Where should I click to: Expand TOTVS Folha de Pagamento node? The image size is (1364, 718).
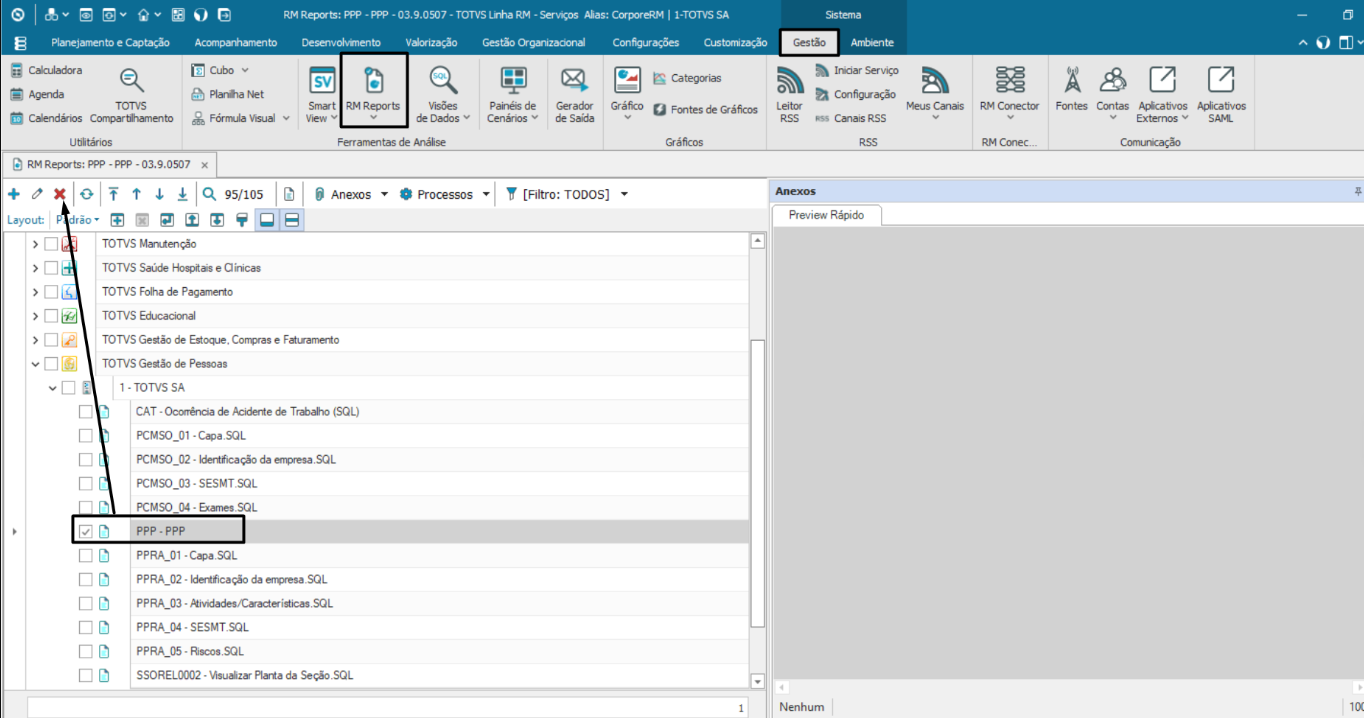(36, 291)
